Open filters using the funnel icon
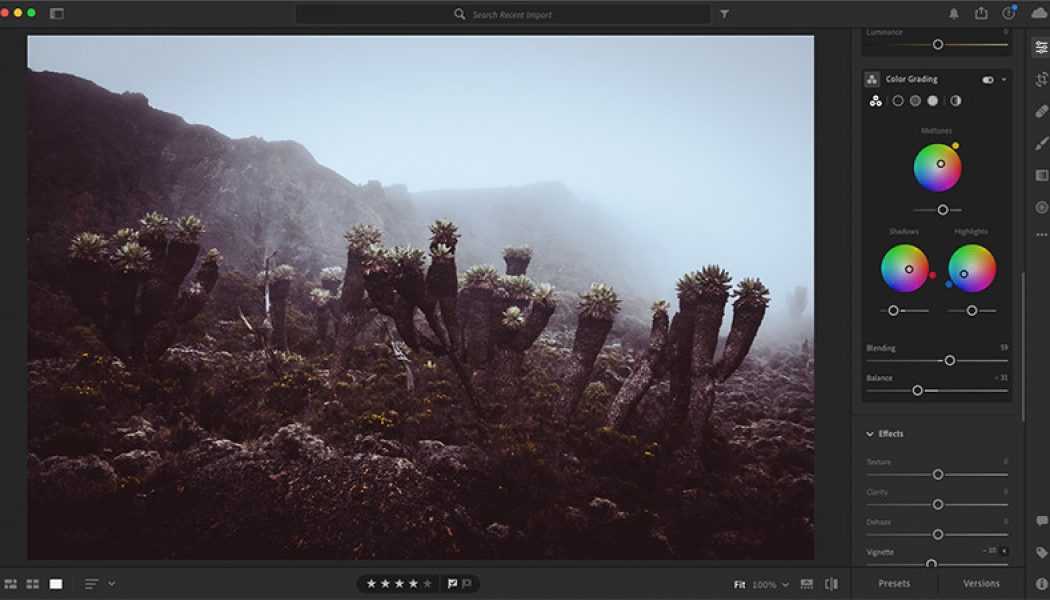The image size is (1050, 600). pos(723,14)
